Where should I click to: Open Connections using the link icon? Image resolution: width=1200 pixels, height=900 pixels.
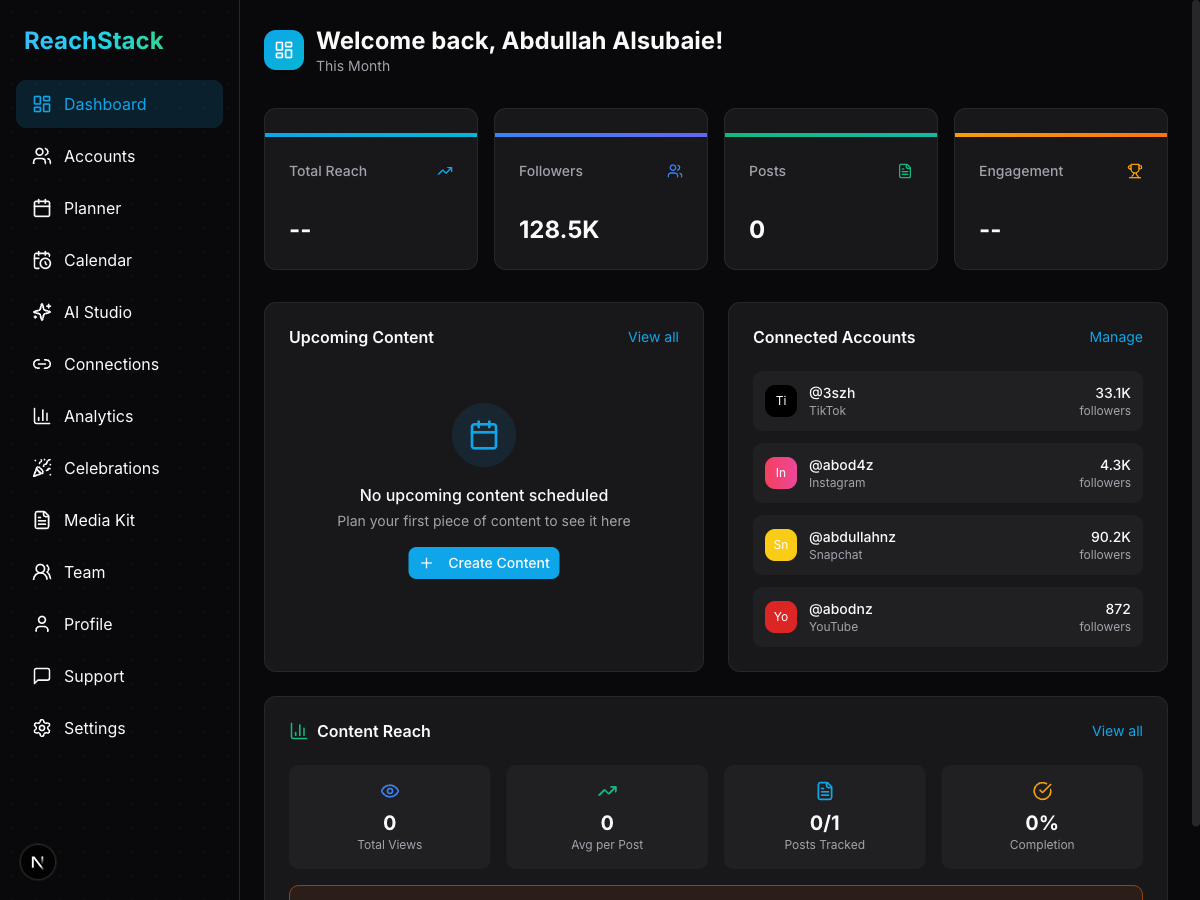click(x=41, y=364)
